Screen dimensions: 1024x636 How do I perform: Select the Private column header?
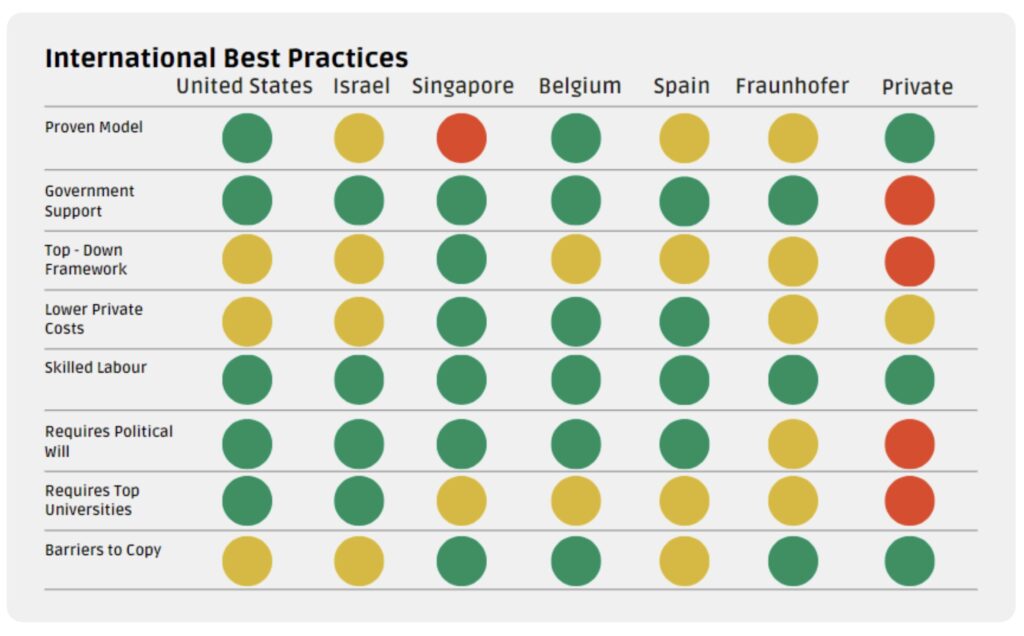[x=917, y=87]
